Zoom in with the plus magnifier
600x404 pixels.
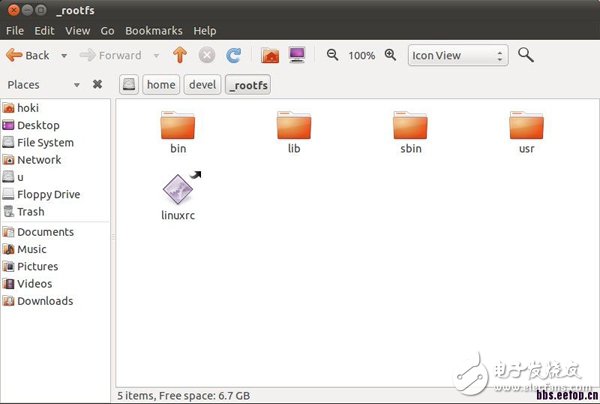coord(390,55)
